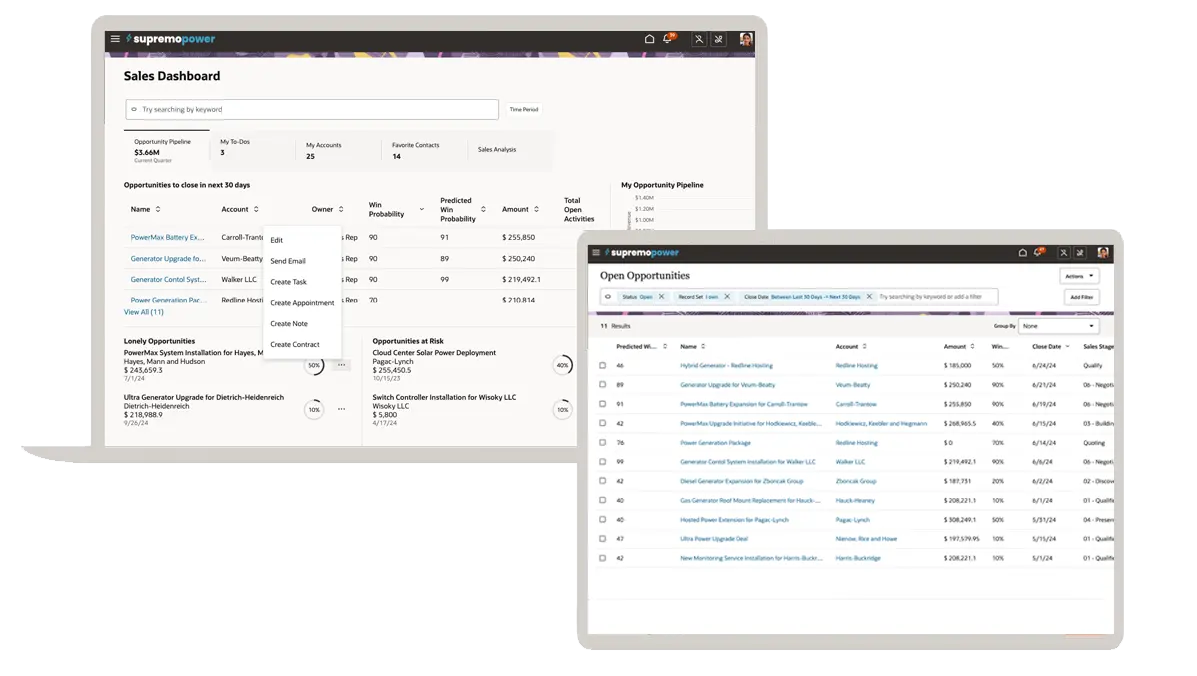Tick checkbox for Power Generation Package row
The width and height of the screenshot is (1197, 676).
click(602, 443)
